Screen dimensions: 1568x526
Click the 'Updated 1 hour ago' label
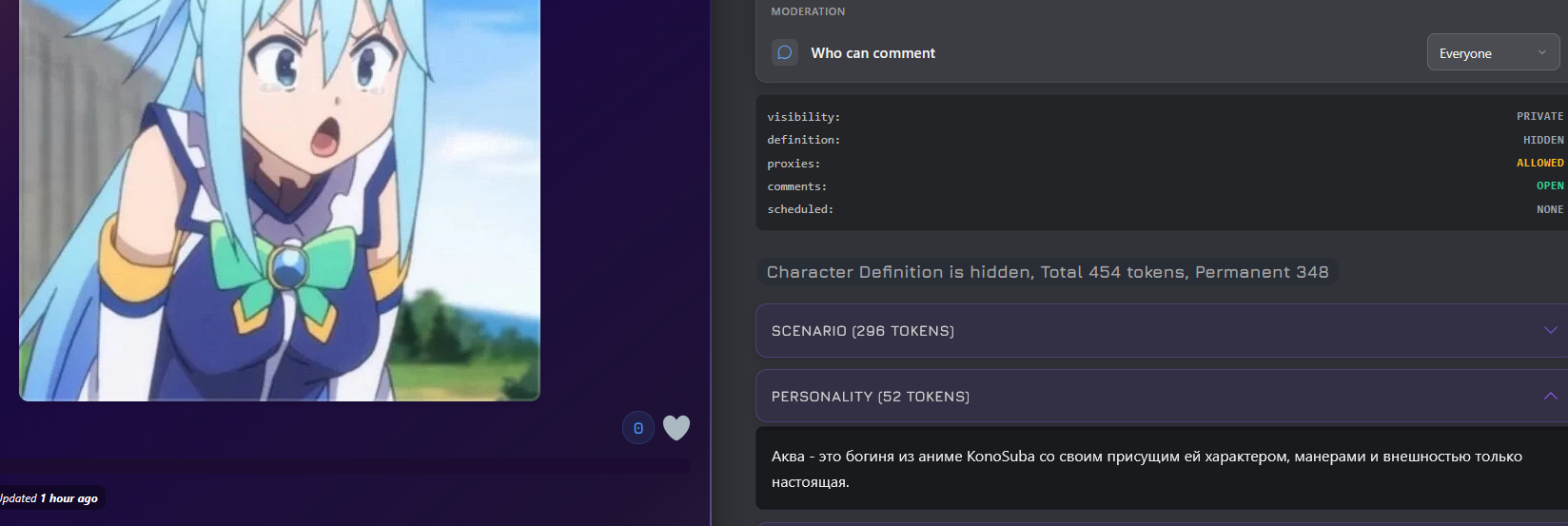[48, 497]
